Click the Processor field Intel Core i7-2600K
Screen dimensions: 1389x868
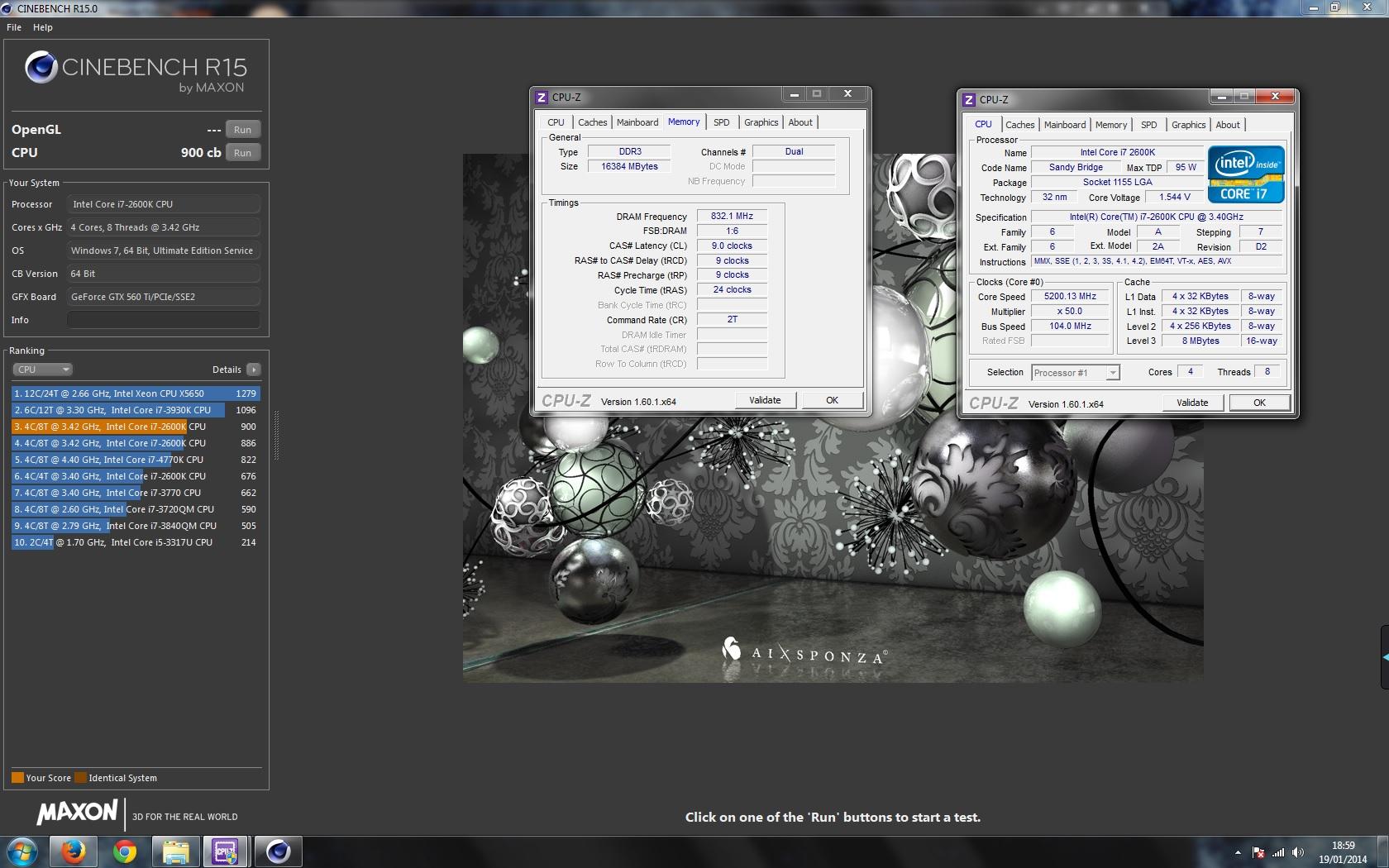tap(164, 204)
